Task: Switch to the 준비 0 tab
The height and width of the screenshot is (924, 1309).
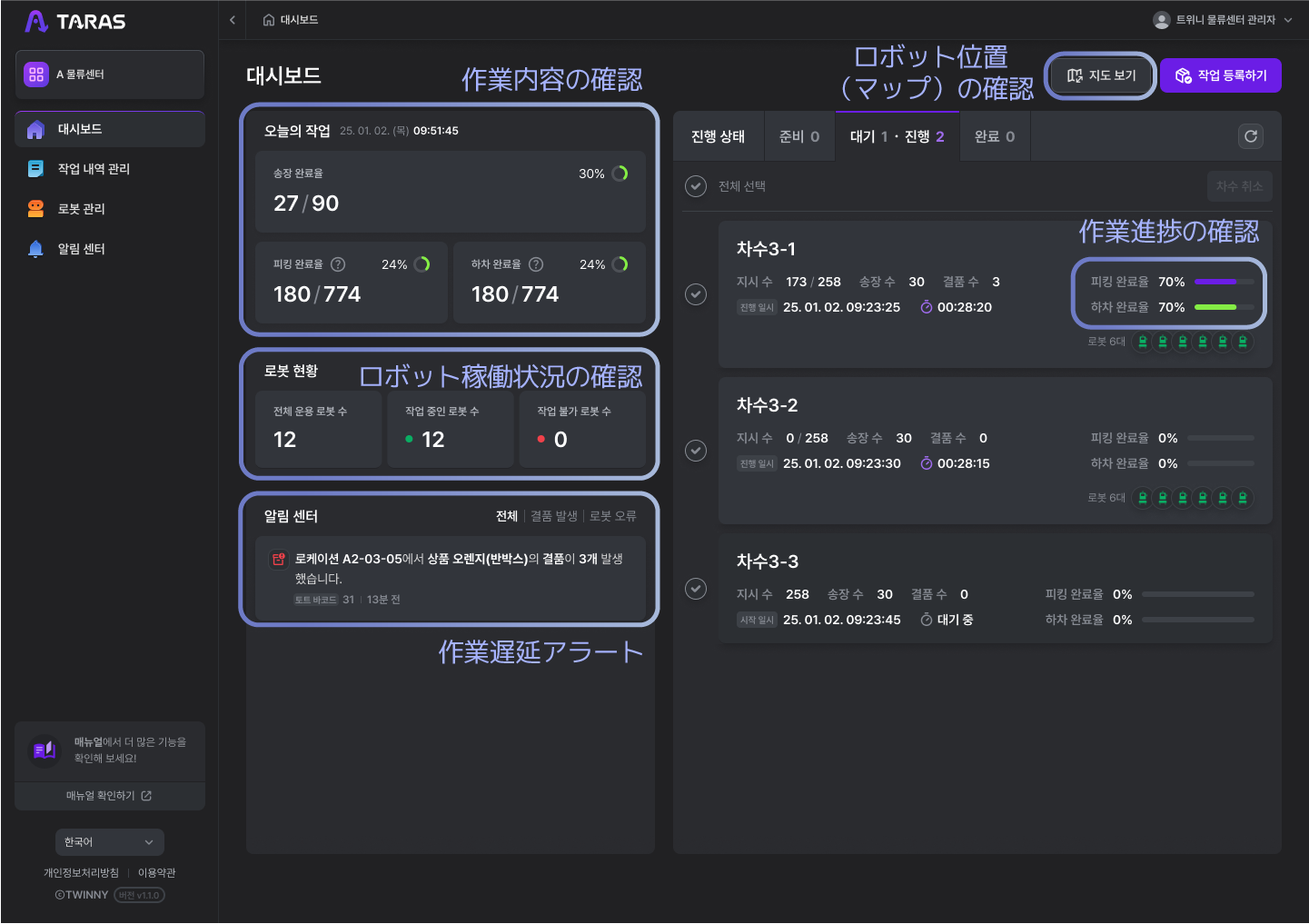Action: 799,136
